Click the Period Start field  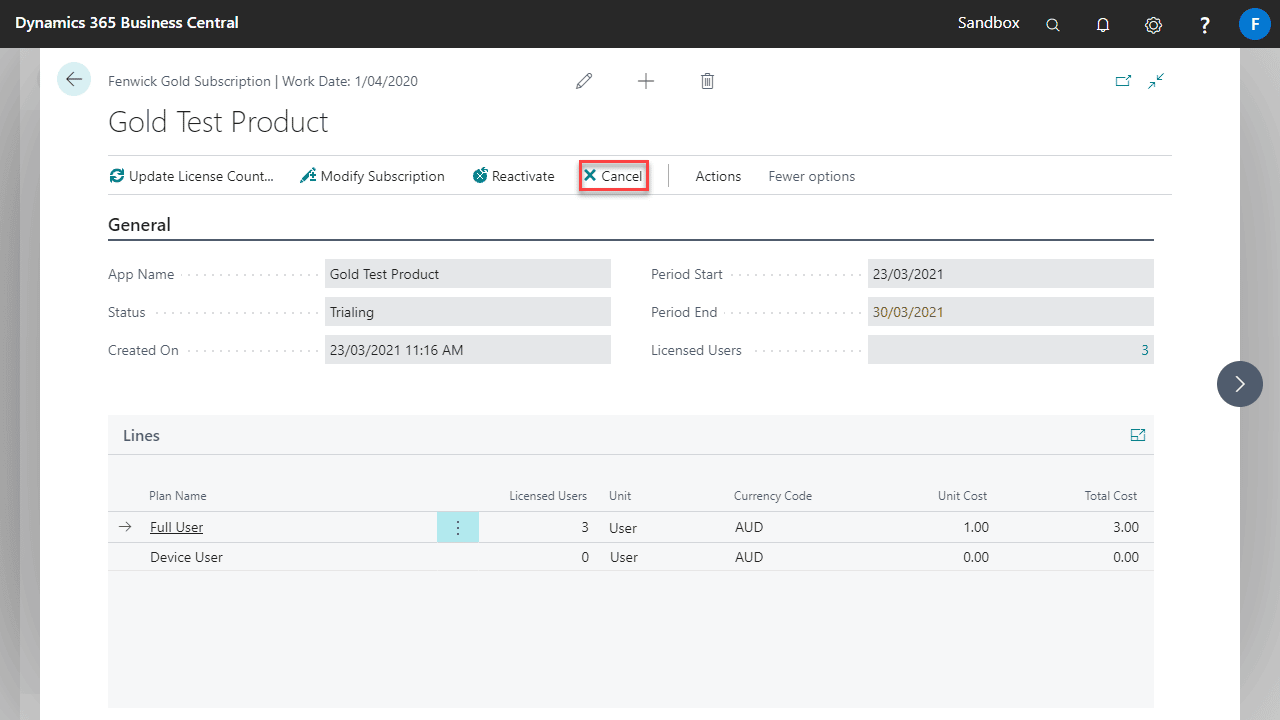pyautogui.click(x=1010, y=274)
